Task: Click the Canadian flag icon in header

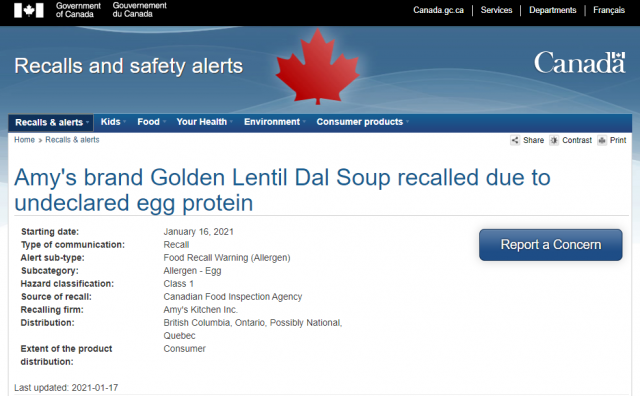Action: pyautogui.click(x=29, y=10)
